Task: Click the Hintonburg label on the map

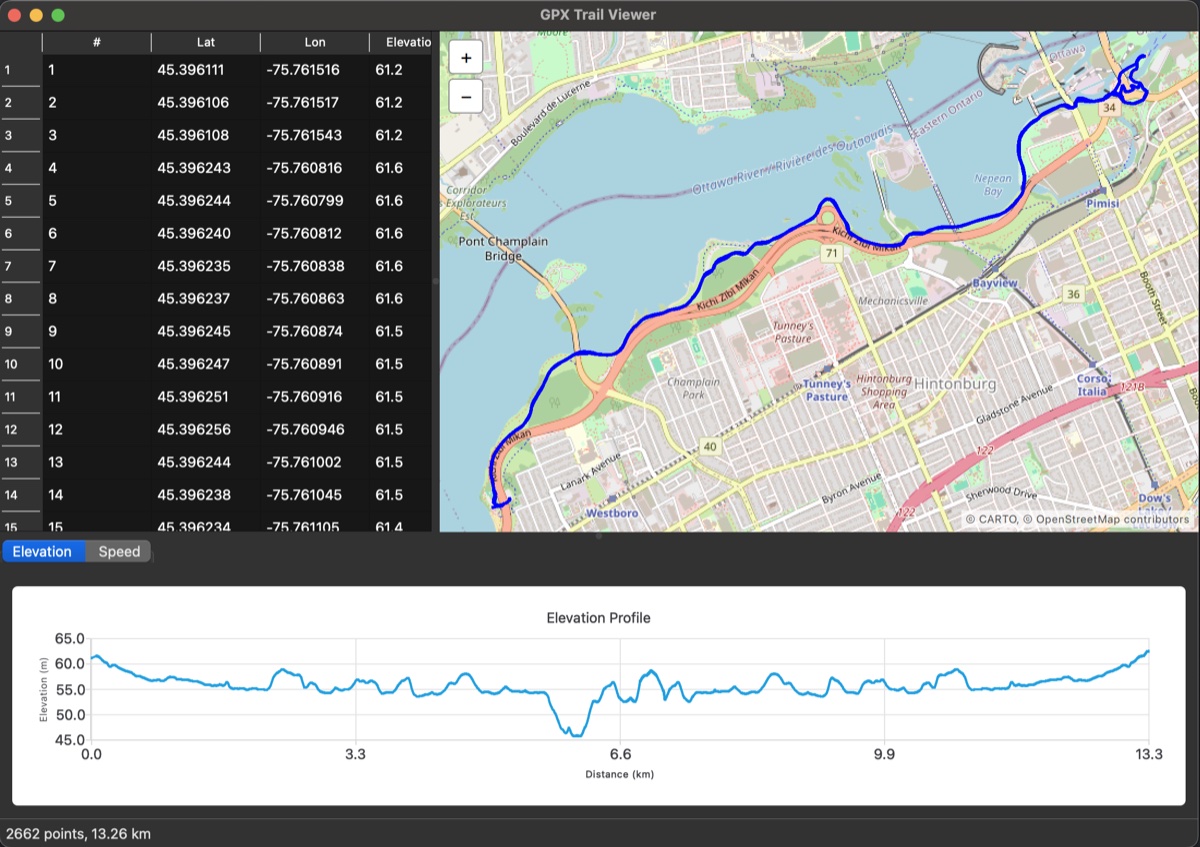Action: pyautogui.click(x=956, y=384)
